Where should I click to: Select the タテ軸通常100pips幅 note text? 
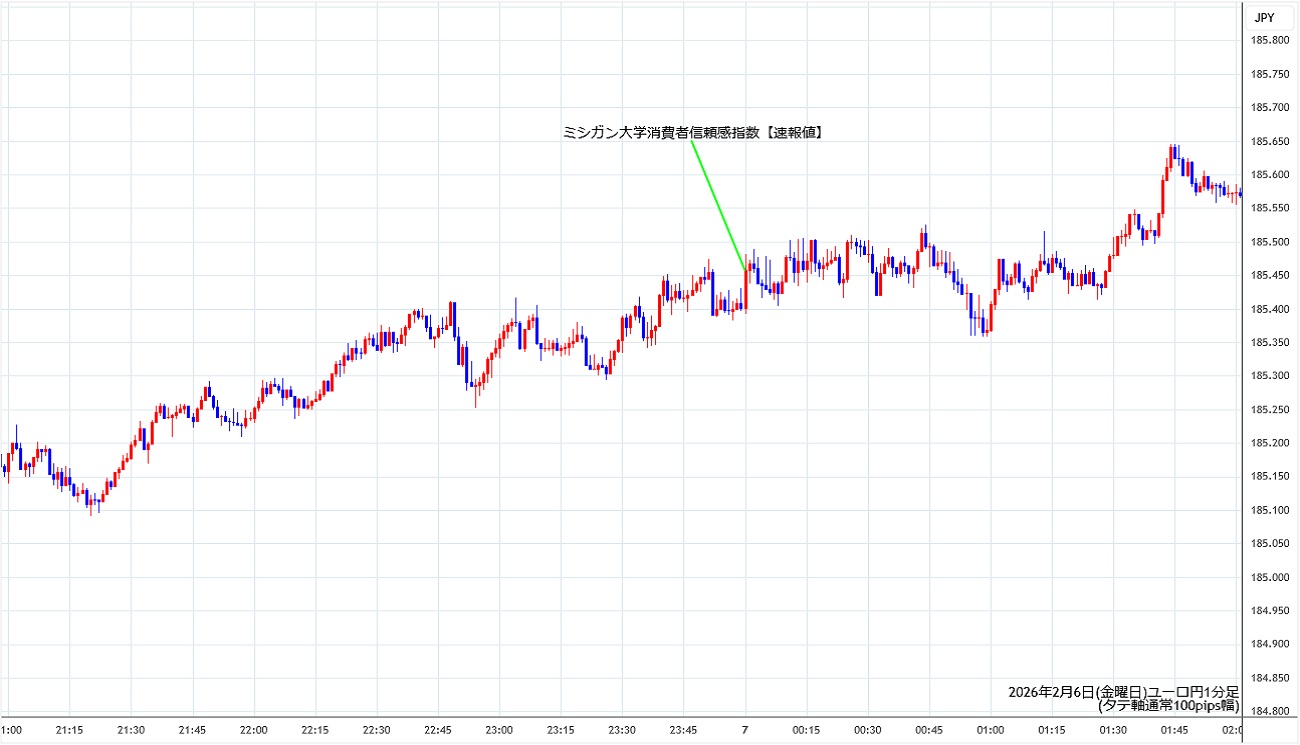pyautogui.click(x=1168, y=705)
